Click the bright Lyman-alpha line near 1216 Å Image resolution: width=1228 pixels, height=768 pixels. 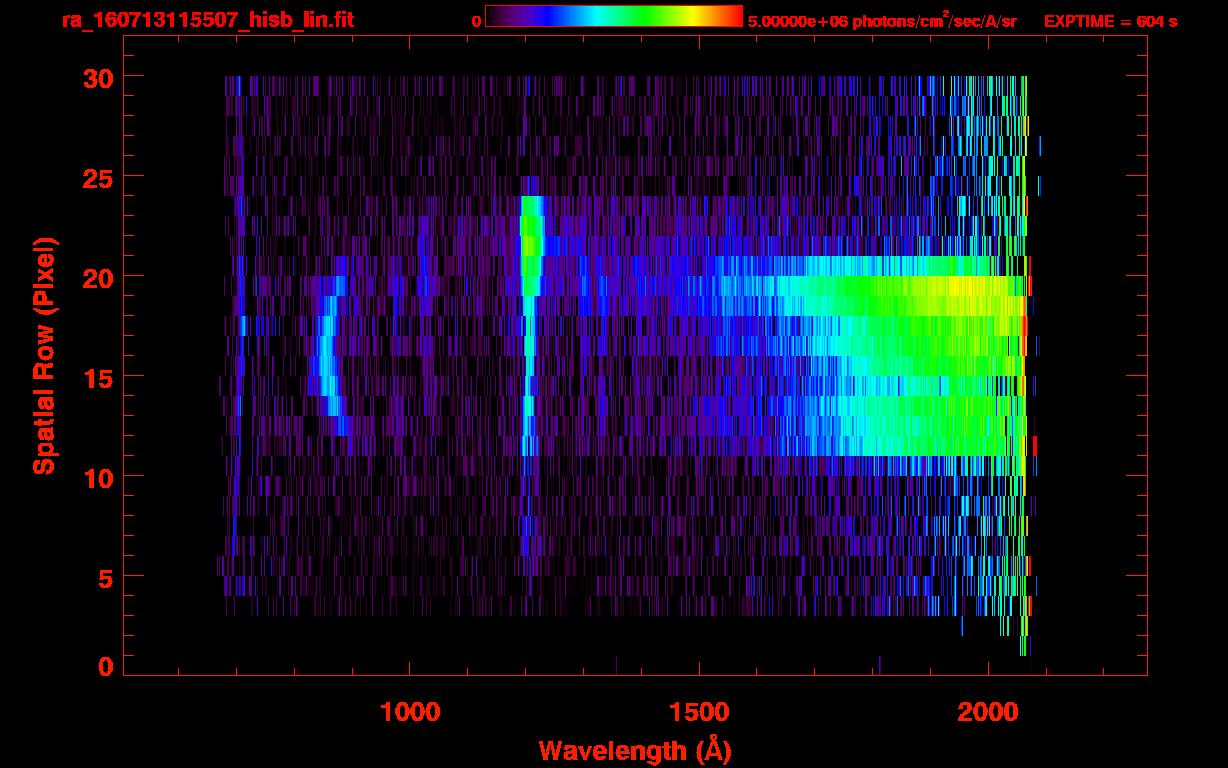click(x=530, y=246)
